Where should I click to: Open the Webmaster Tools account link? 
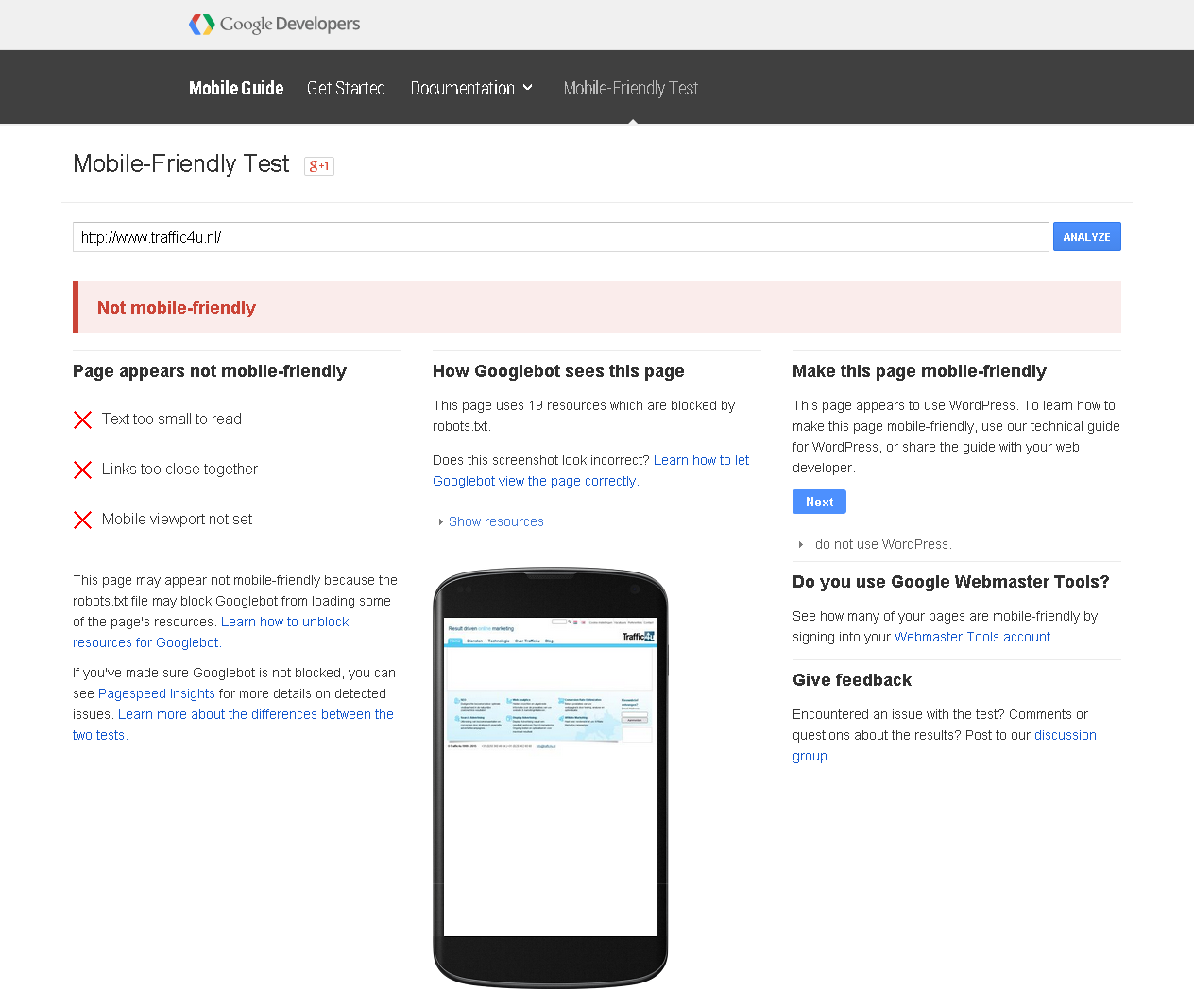pos(973,637)
